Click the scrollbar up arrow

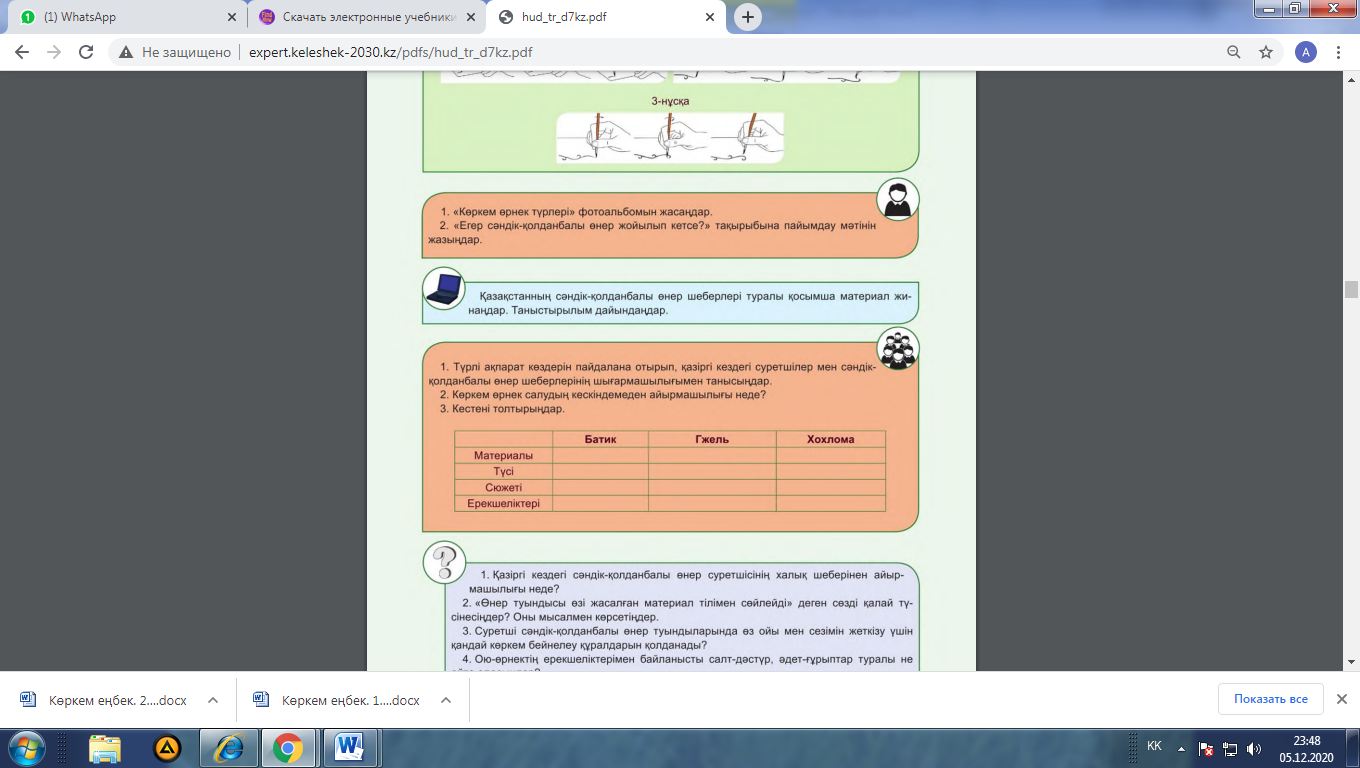pos(1351,79)
